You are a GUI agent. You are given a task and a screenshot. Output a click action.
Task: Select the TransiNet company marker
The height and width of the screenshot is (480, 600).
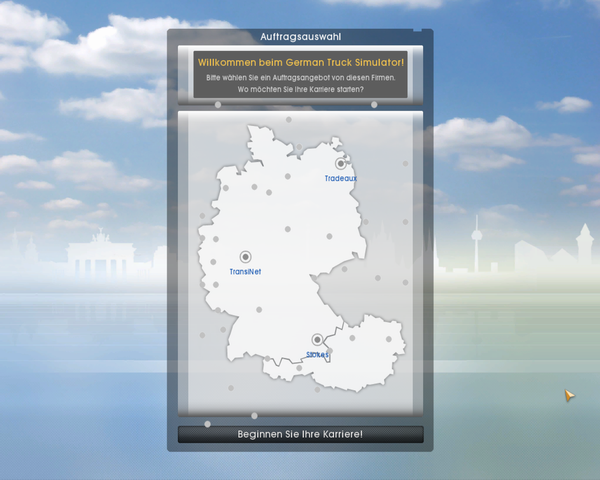[x=246, y=257]
